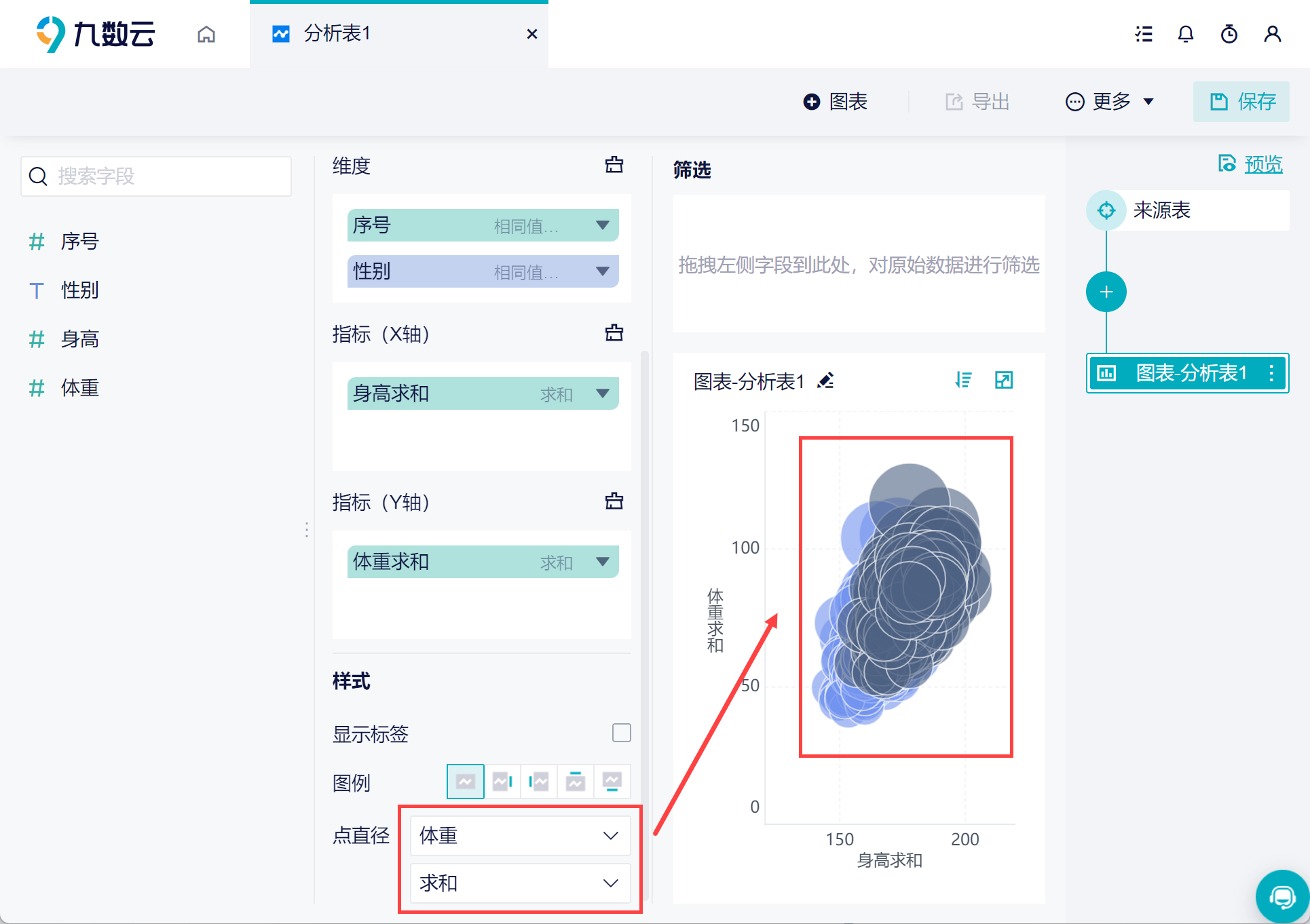Click the plus add-step button
This screenshot has width=1310, height=924.
point(1106,292)
